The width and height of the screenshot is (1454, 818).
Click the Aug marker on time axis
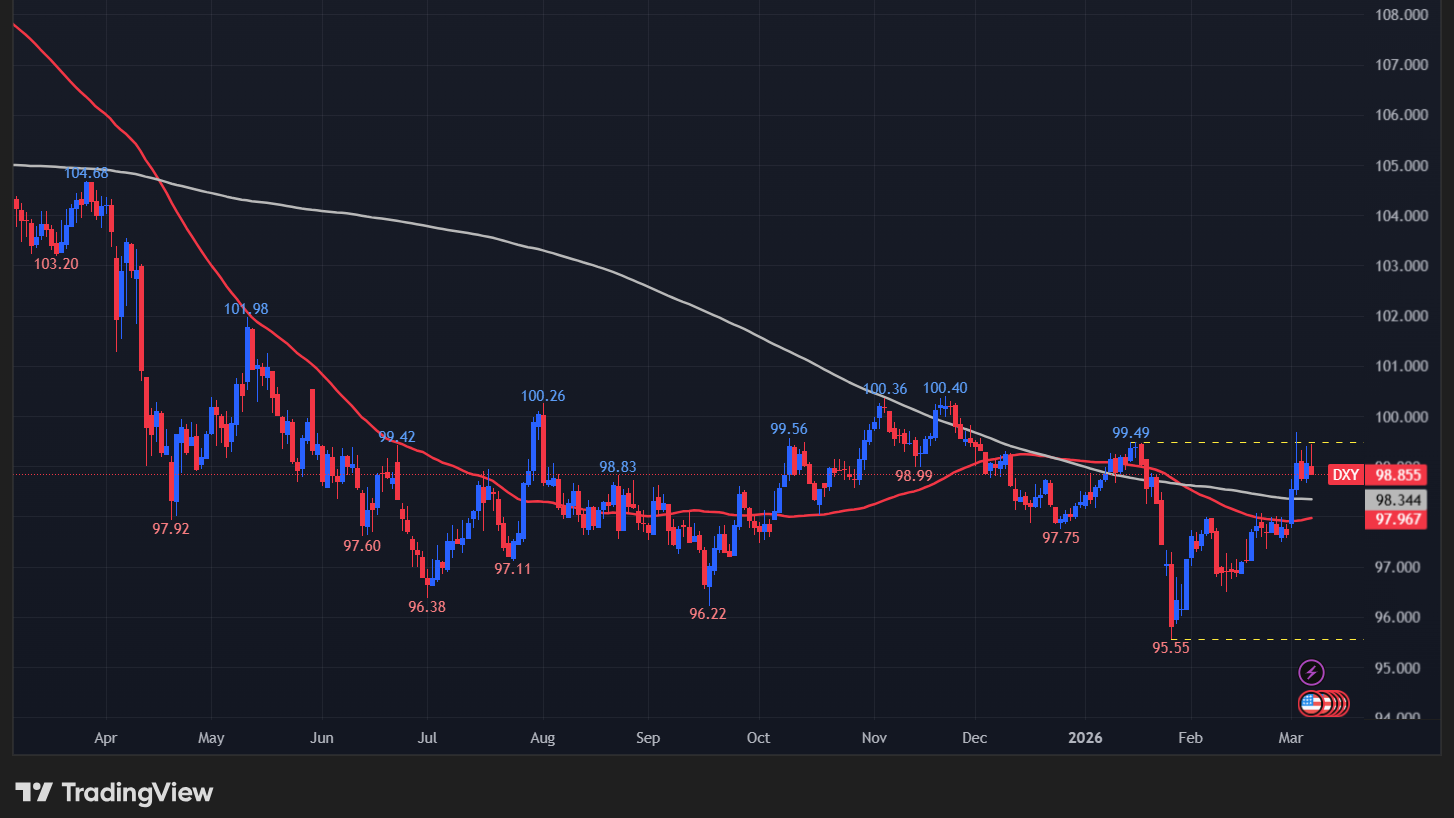click(541, 738)
